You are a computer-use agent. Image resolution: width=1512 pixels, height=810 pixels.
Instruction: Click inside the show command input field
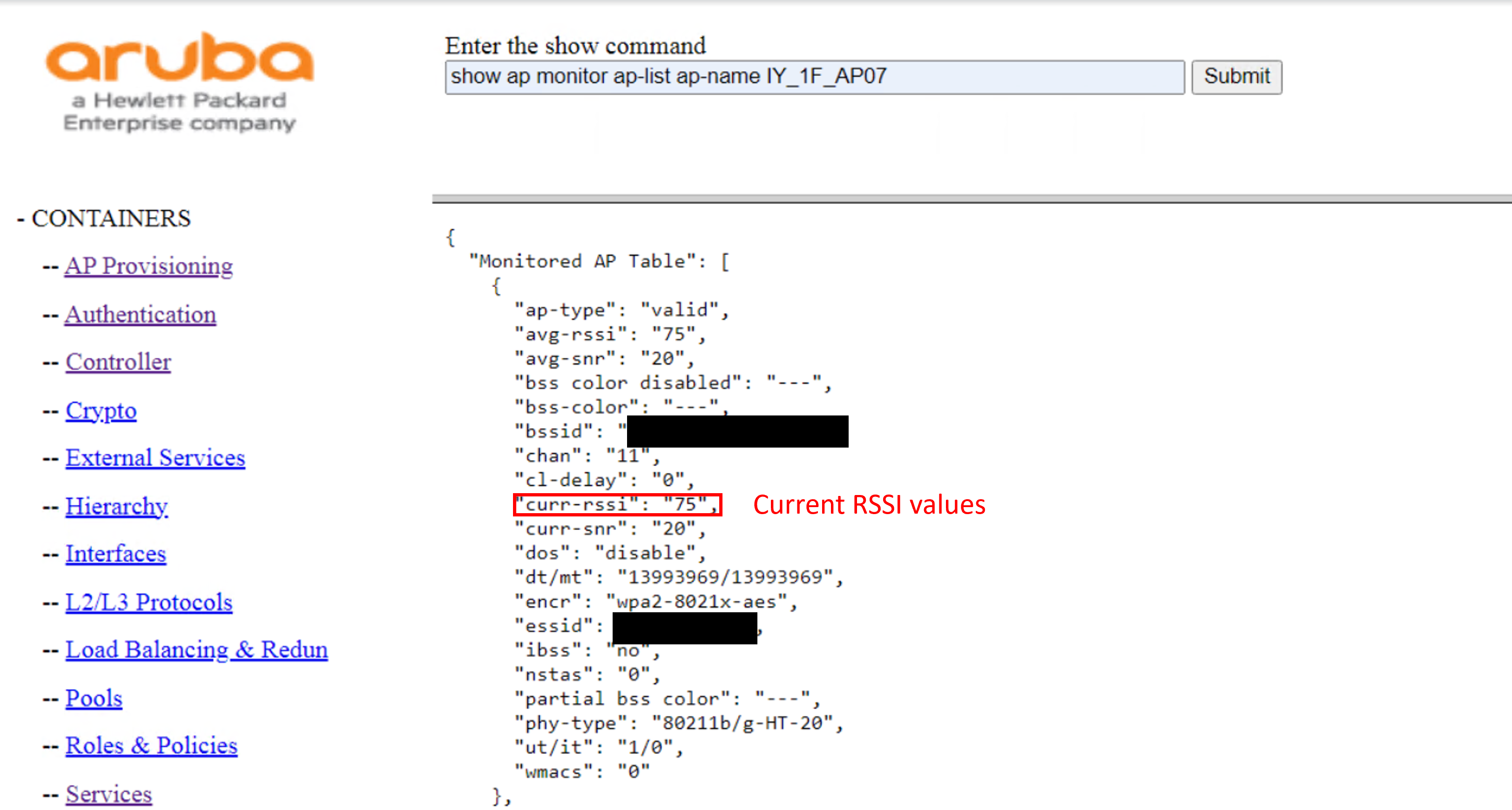tap(816, 76)
